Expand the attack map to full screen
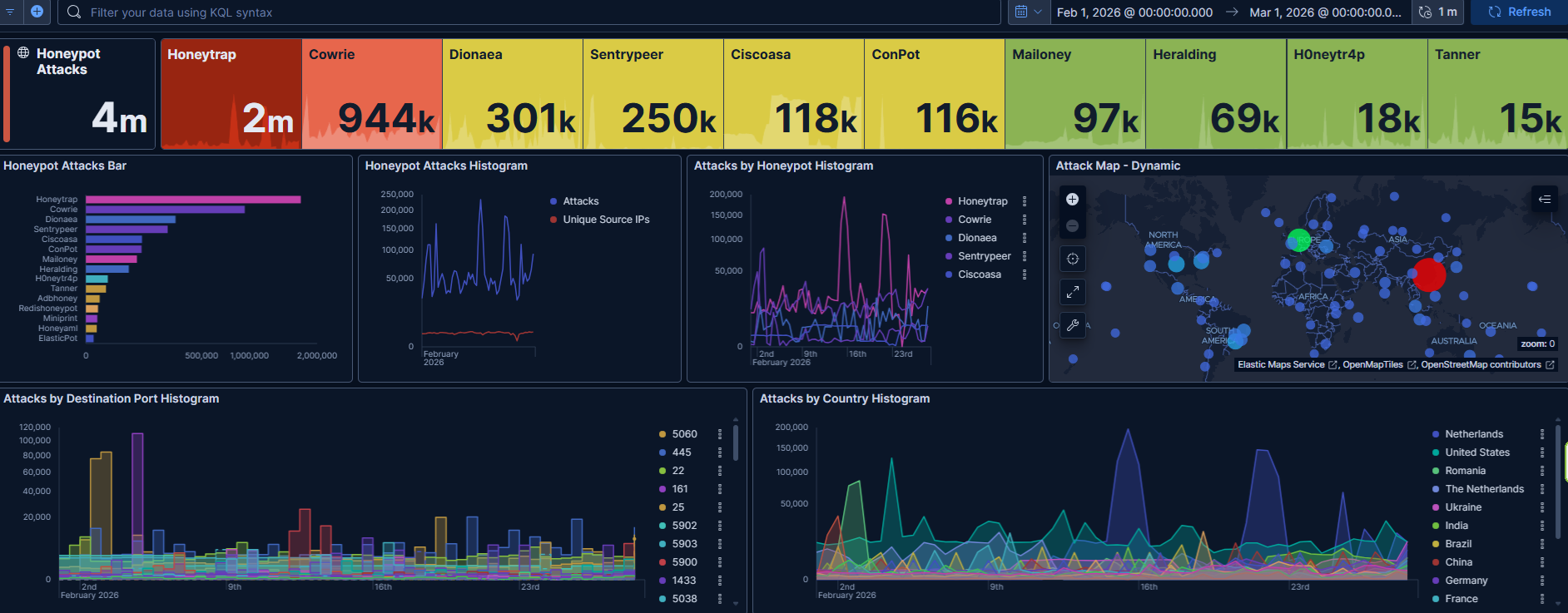 pyautogui.click(x=1072, y=292)
